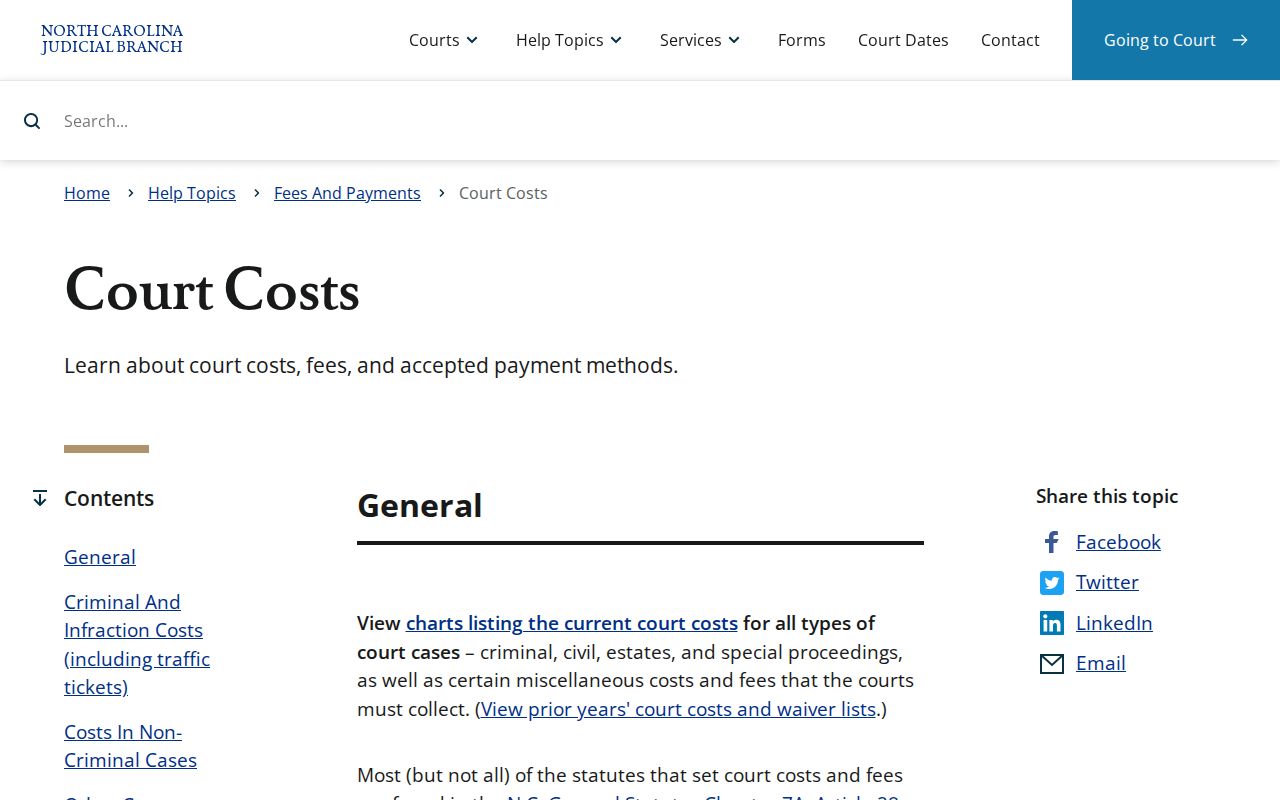Click the Email envelope icon
Viewport: 1280px width, 800px height.
pyautogui.click(x=1051, y=664)
